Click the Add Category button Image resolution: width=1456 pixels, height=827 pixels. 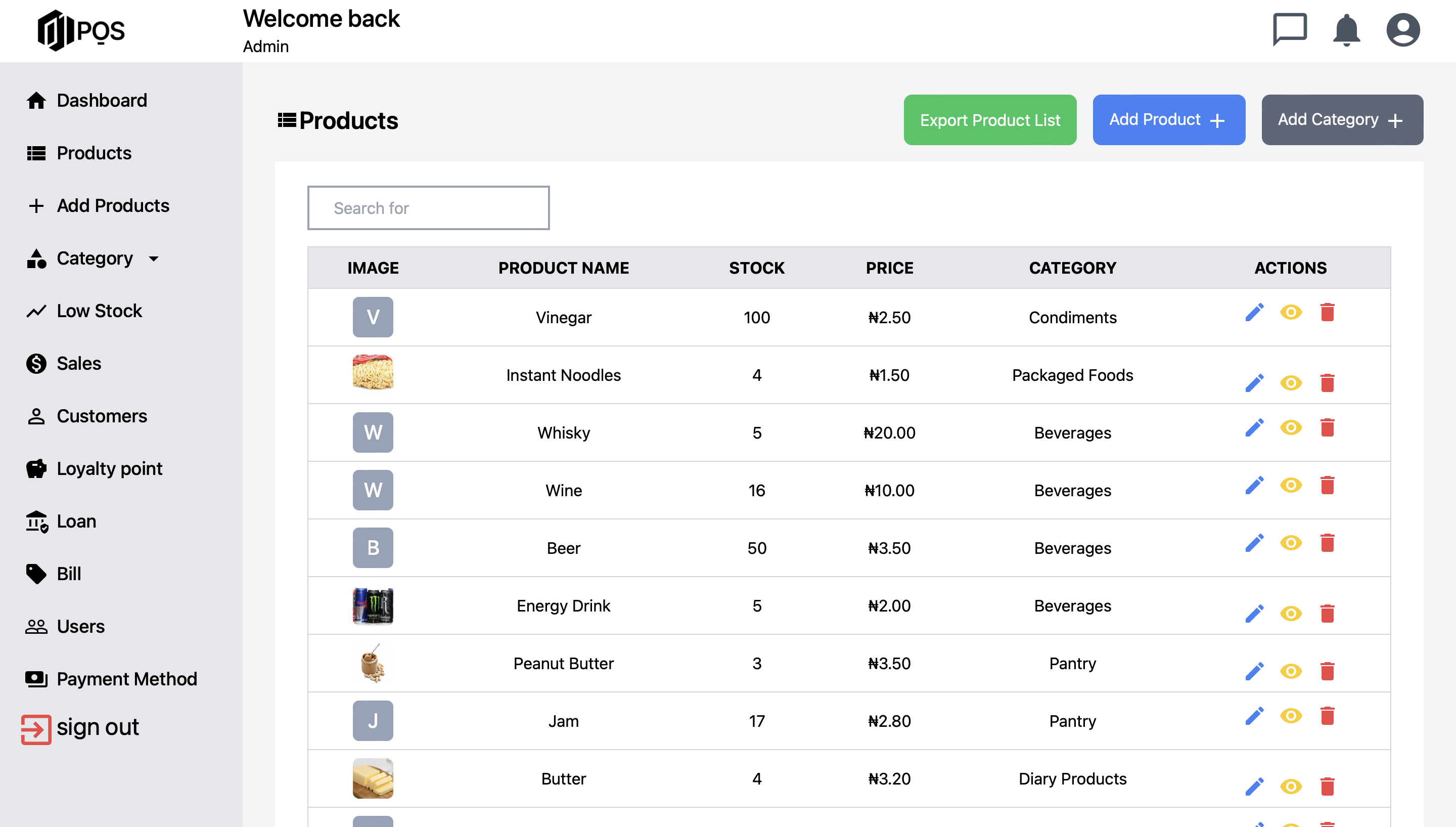[1342, 120]
